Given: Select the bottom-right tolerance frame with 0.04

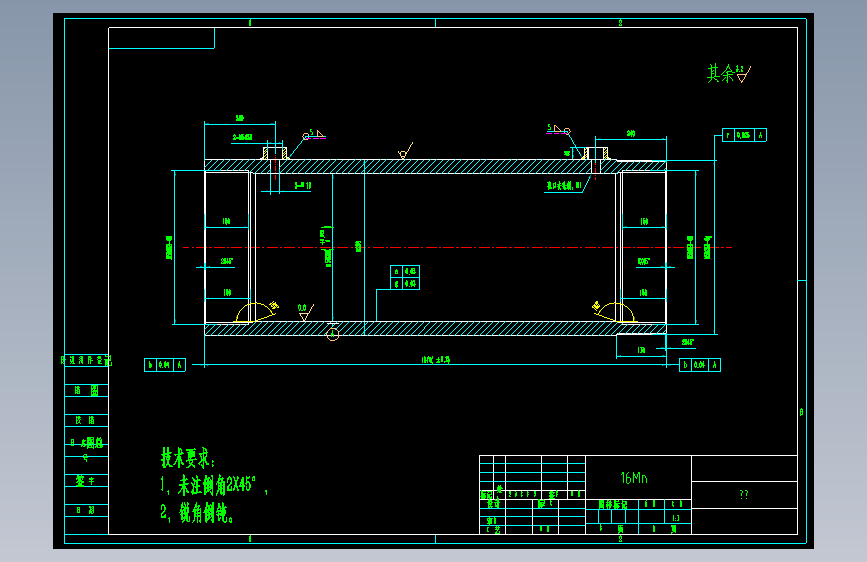Looking at the screenshot, I should click(x=699, y=365).
